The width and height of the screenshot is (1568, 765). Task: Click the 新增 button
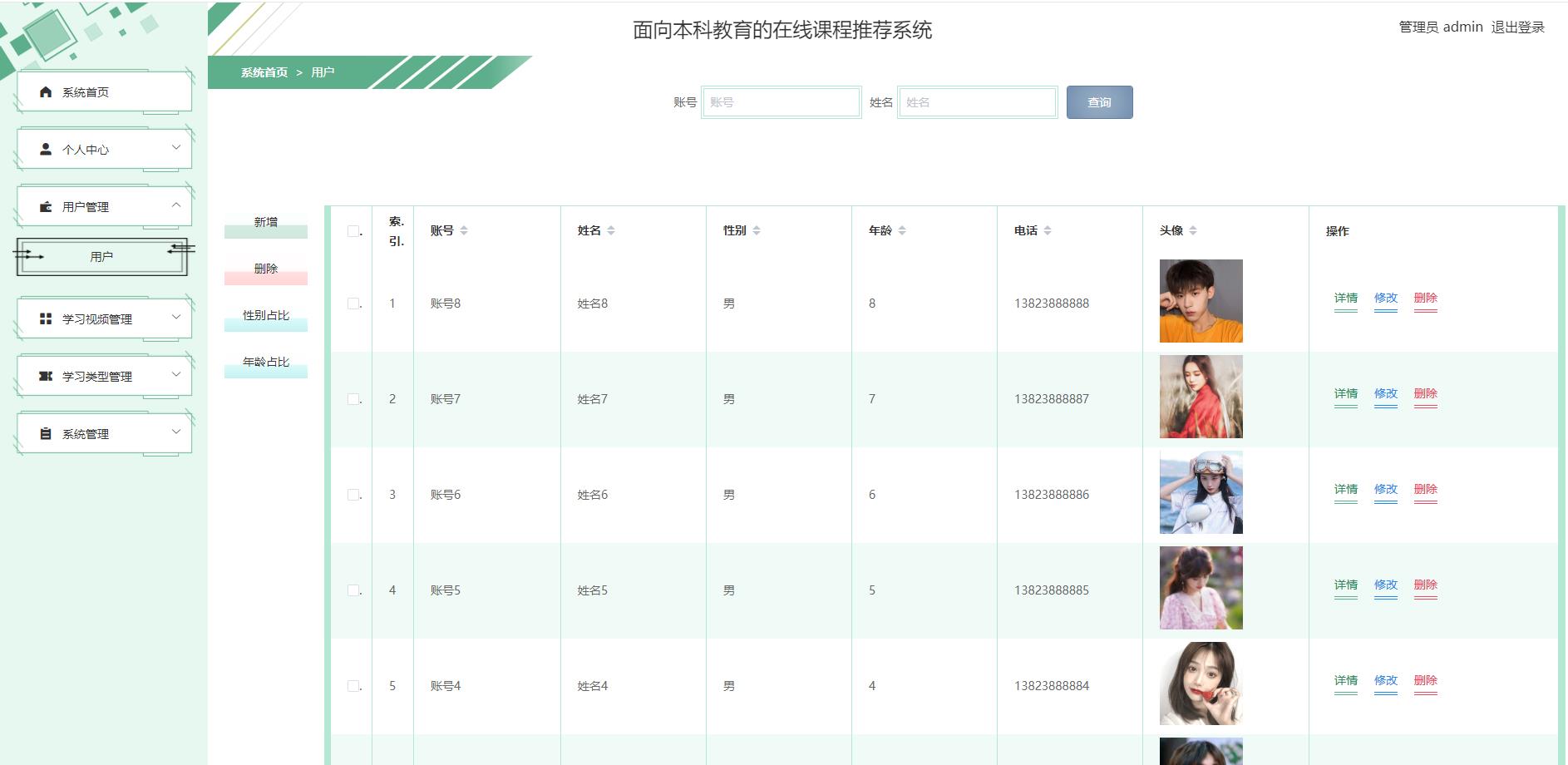(266, 223)
